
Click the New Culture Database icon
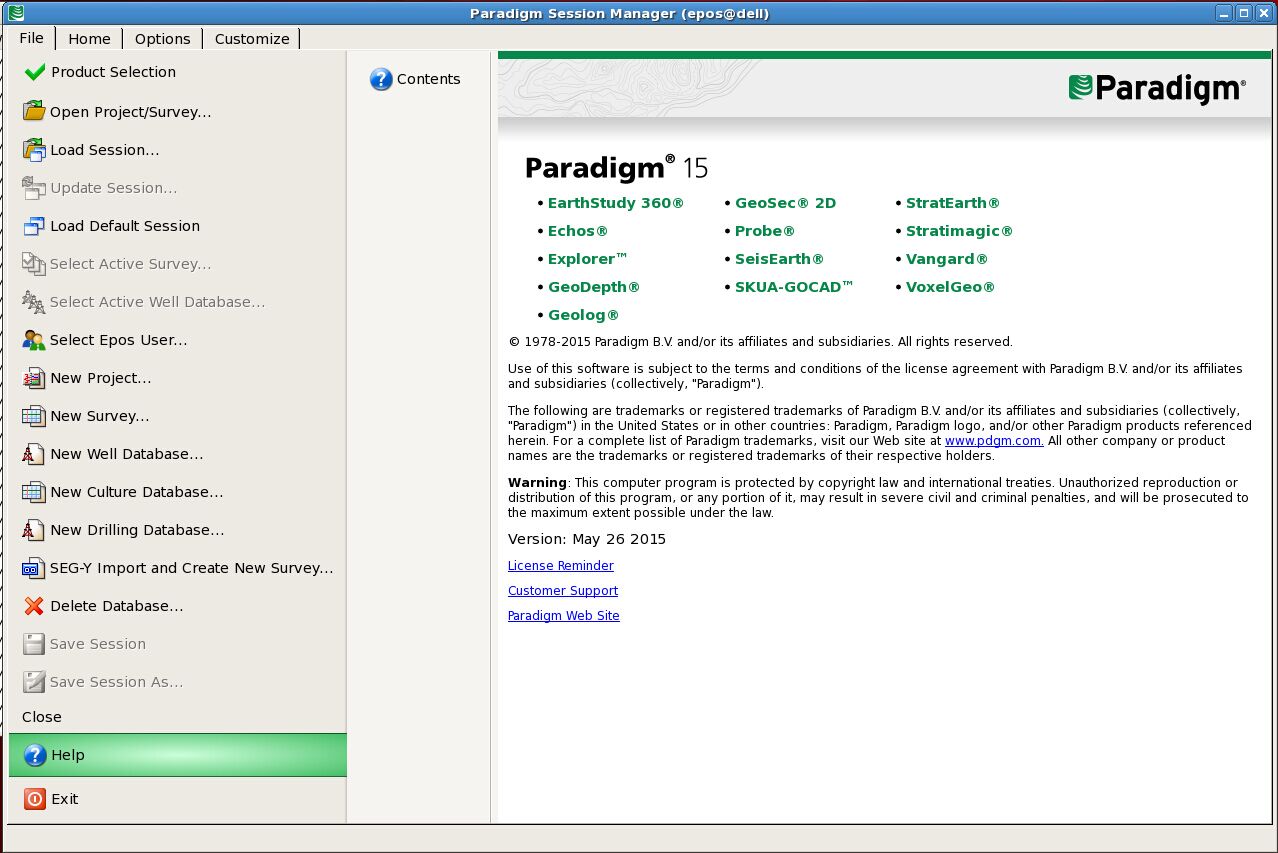coord(34,492)
